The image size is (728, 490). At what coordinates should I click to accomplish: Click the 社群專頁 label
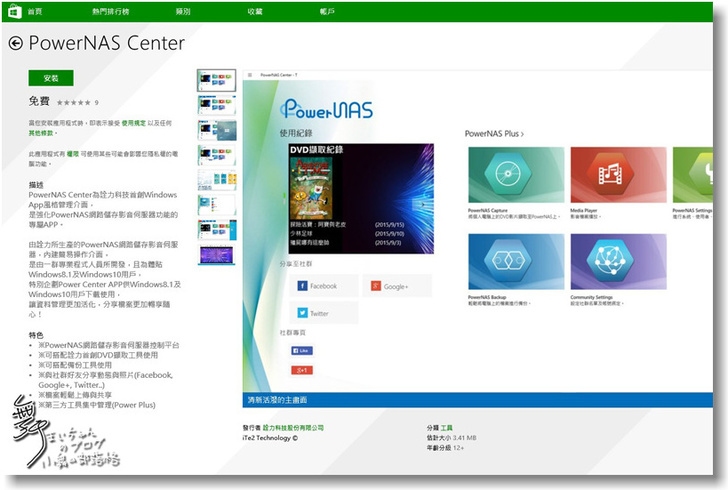(292, 333)
